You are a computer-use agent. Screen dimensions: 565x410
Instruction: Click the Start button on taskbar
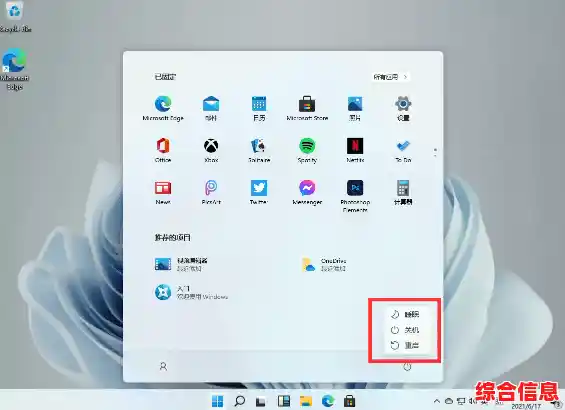[217, 401]
